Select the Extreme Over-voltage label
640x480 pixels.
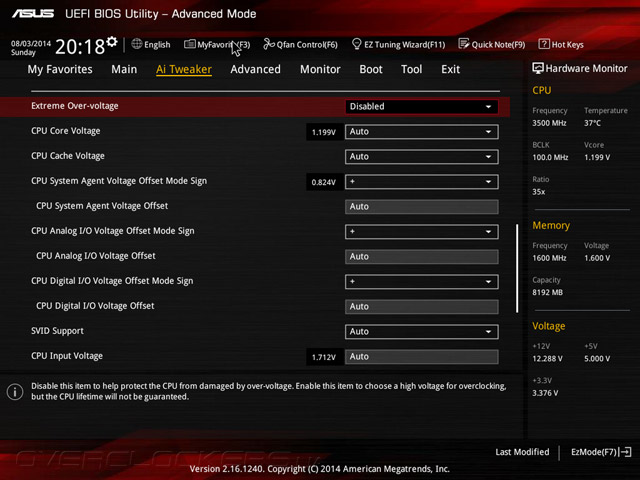pyautogui.click(x=75, y=106)
